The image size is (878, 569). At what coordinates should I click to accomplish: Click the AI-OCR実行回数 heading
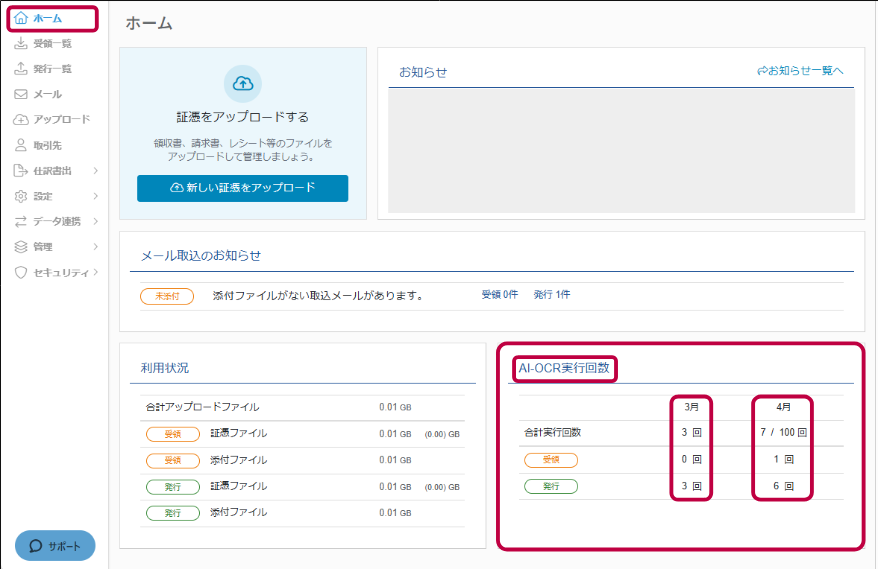[x=564, y=368]
